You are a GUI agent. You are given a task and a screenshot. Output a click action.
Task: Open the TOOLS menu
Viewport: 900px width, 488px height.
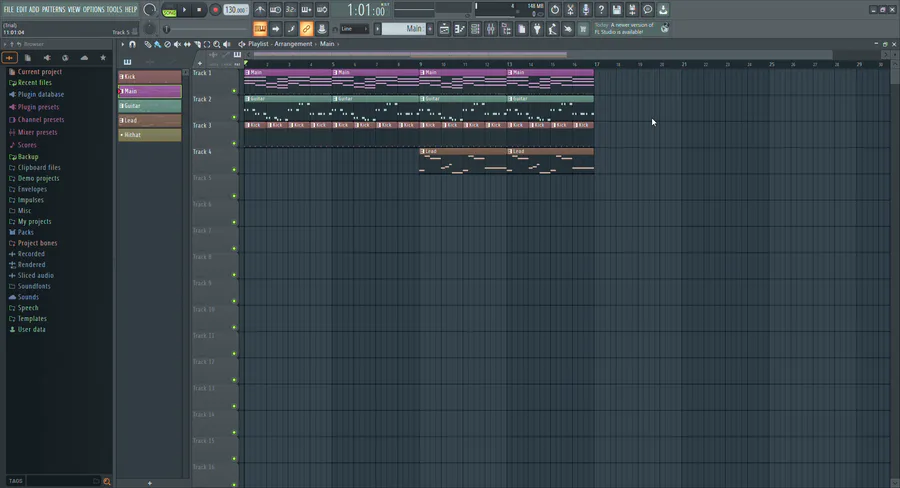pos(114,9)
